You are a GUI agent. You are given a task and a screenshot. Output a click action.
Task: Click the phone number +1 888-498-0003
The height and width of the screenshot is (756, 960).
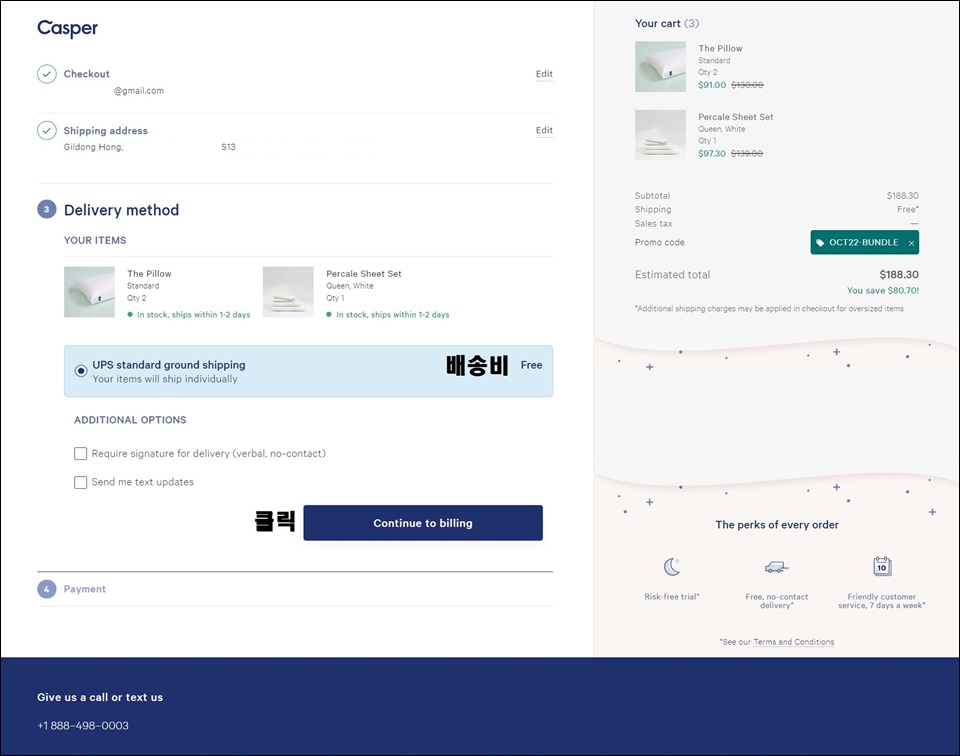click(83, 726)
